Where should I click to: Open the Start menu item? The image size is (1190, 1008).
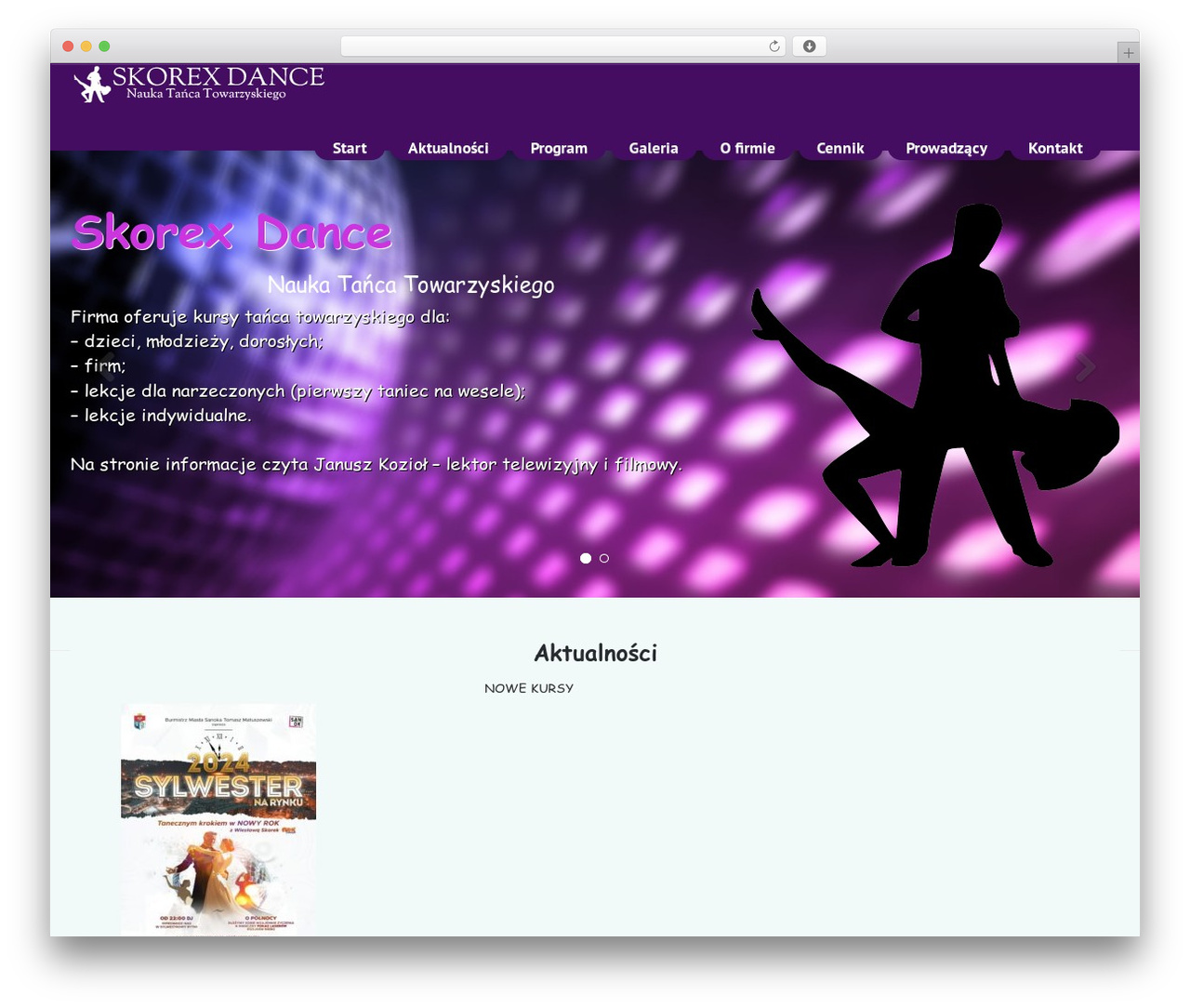[x=350, y=148]
